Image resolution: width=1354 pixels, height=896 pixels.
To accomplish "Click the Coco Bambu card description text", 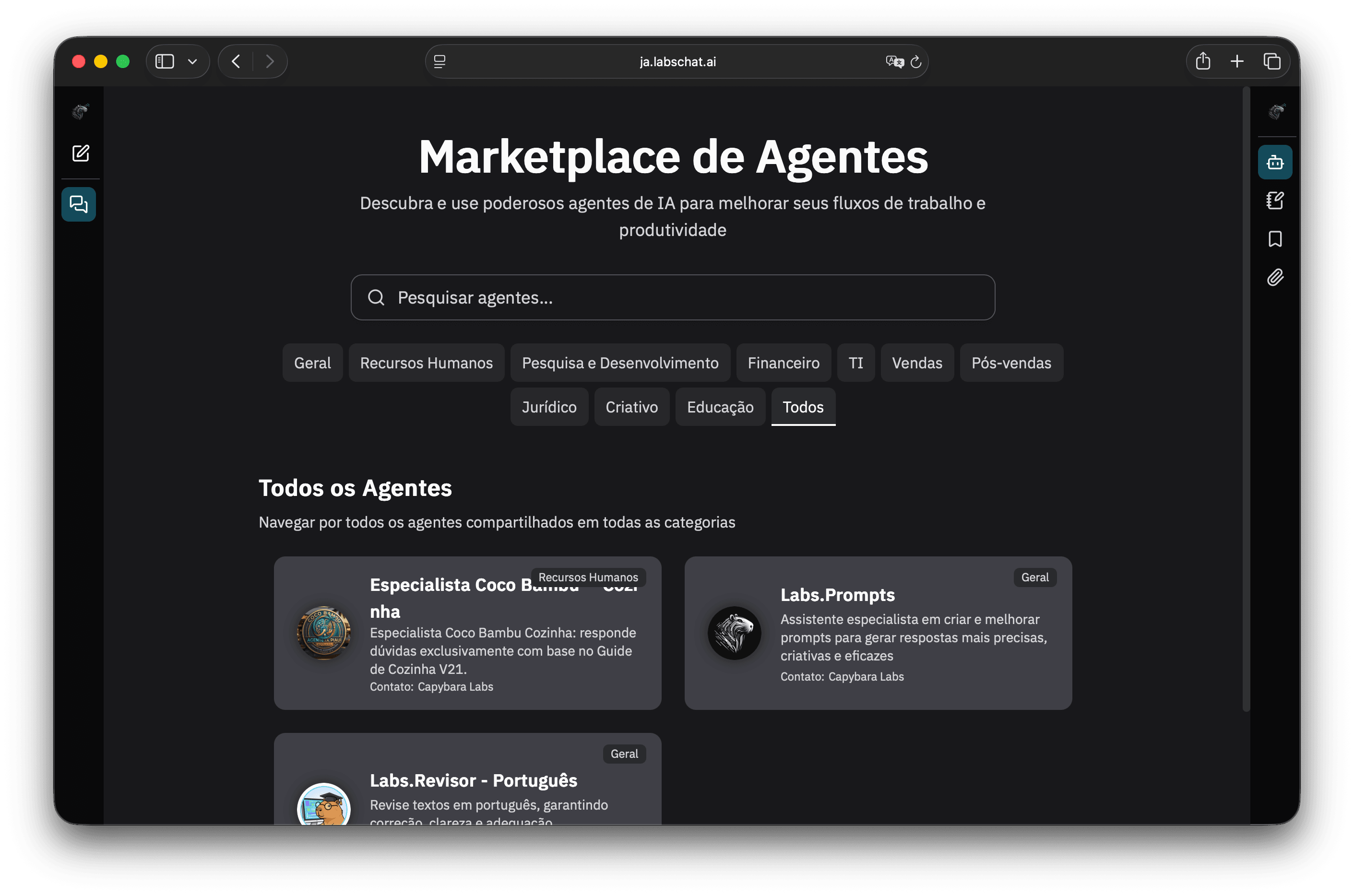I will [x=503, y=651].
